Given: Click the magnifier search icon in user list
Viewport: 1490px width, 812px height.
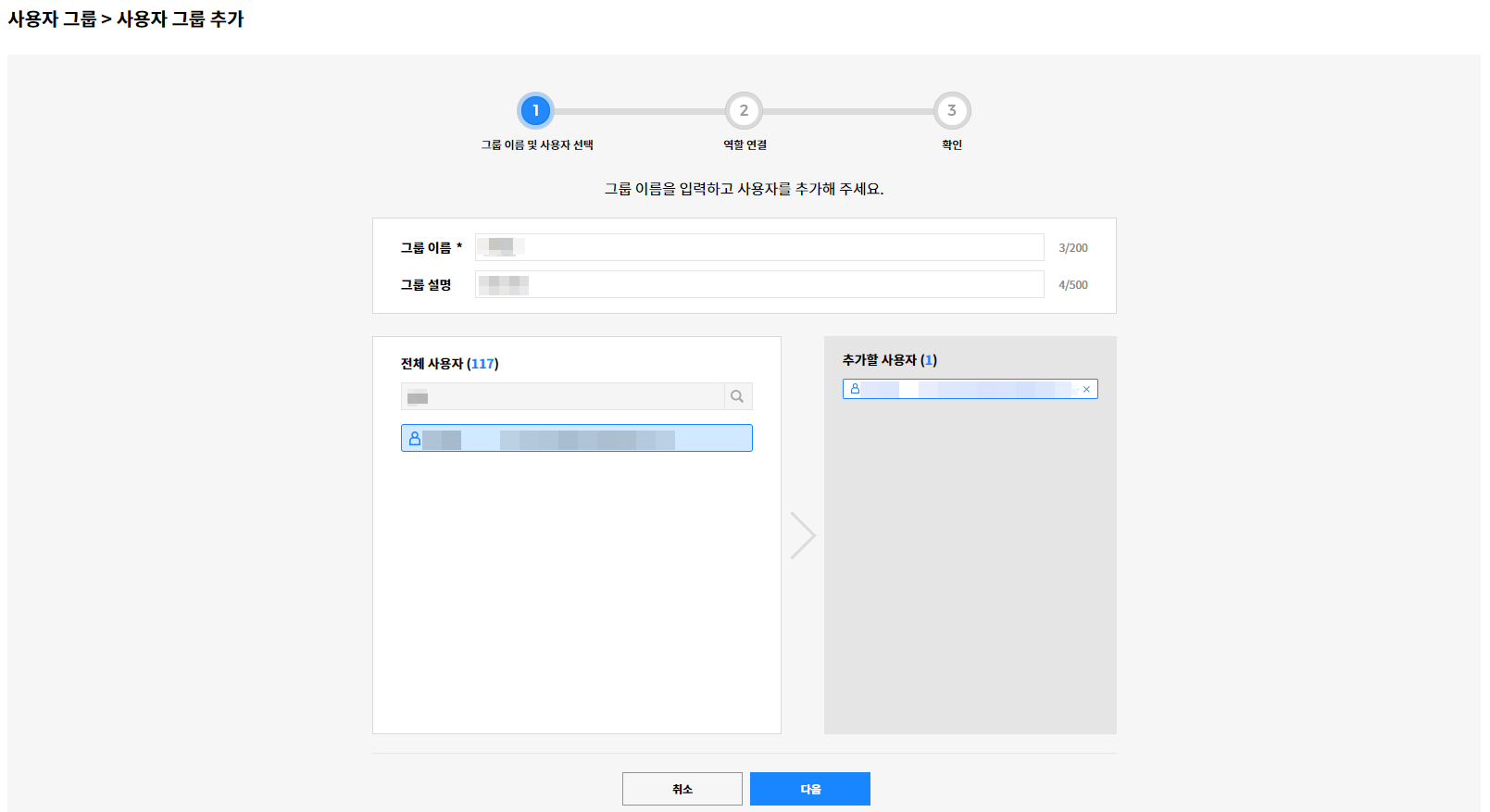Looking at the screenshot, I should pyautogui.click(x=737, y=396).
